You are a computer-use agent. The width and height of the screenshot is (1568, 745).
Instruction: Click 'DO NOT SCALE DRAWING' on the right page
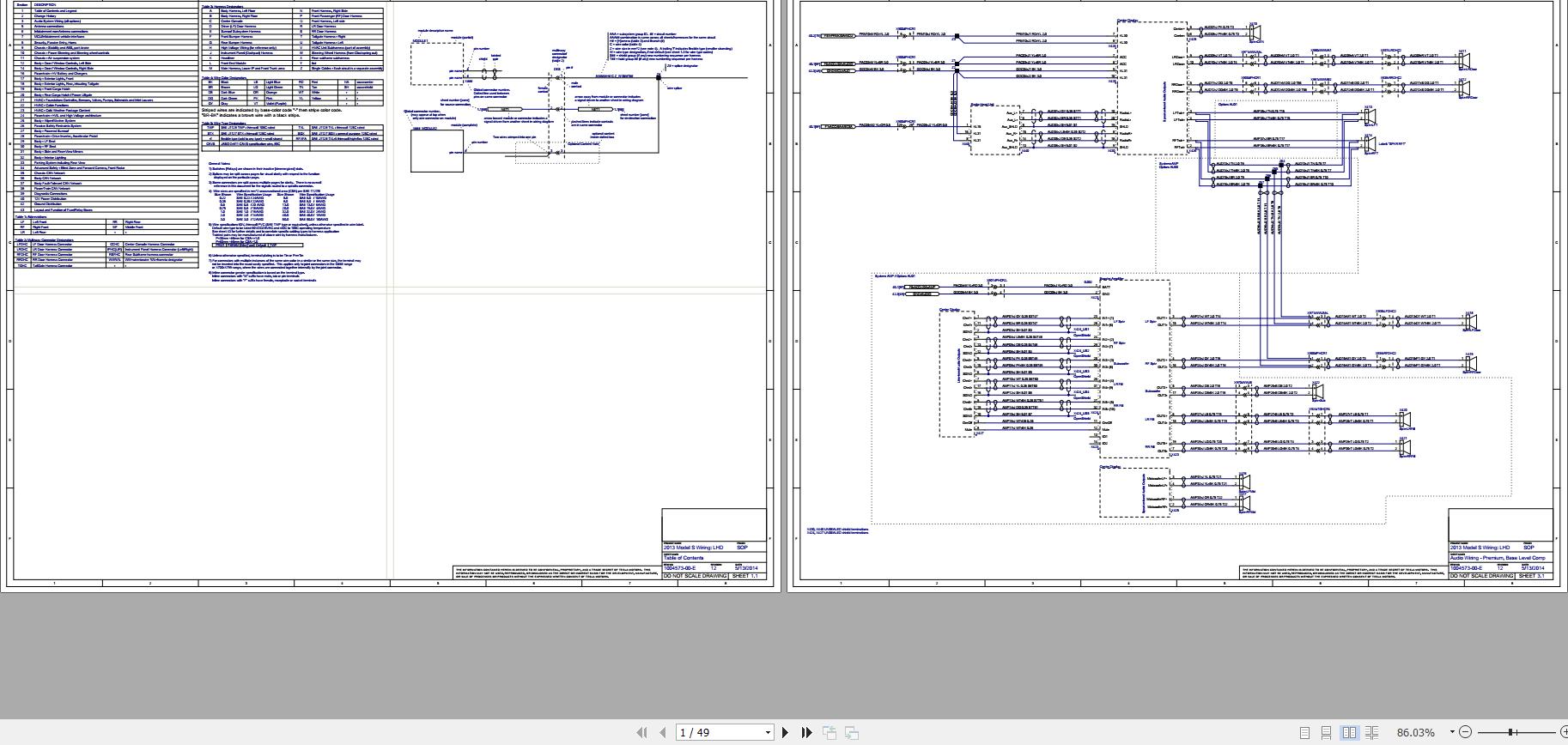(x=1481, y=576)
